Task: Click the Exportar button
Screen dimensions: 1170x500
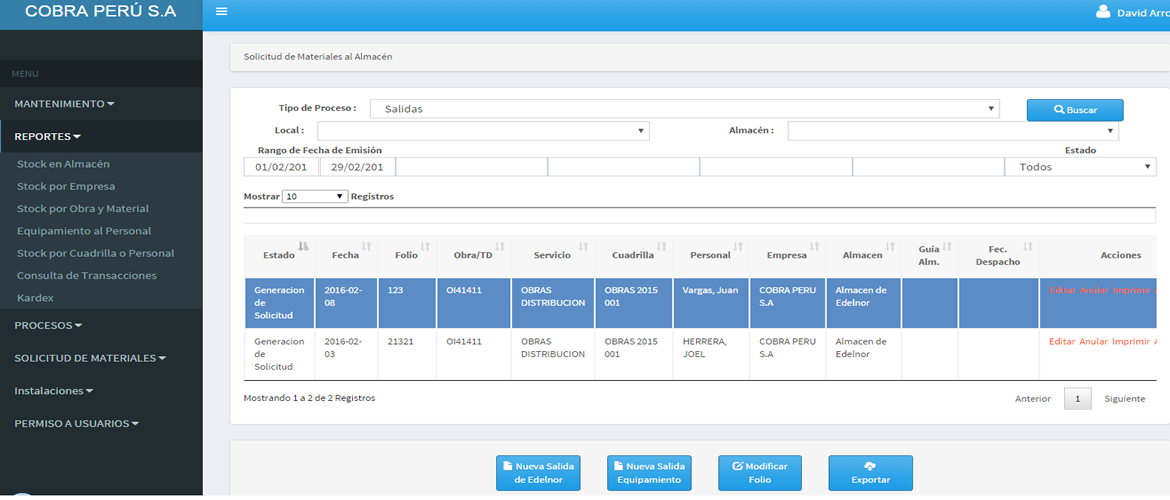Action: click(x=870, y=472)
